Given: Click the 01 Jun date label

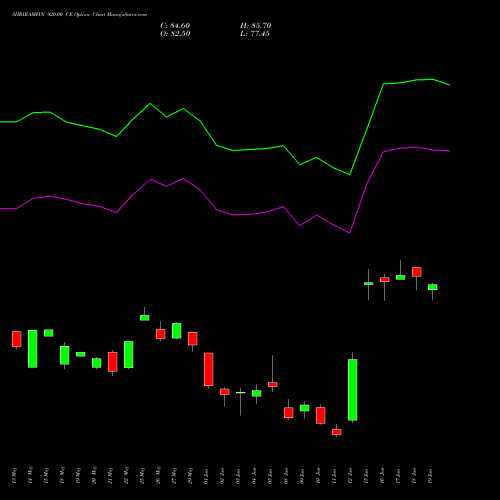Looking at the screenshot, I should 206,476.
